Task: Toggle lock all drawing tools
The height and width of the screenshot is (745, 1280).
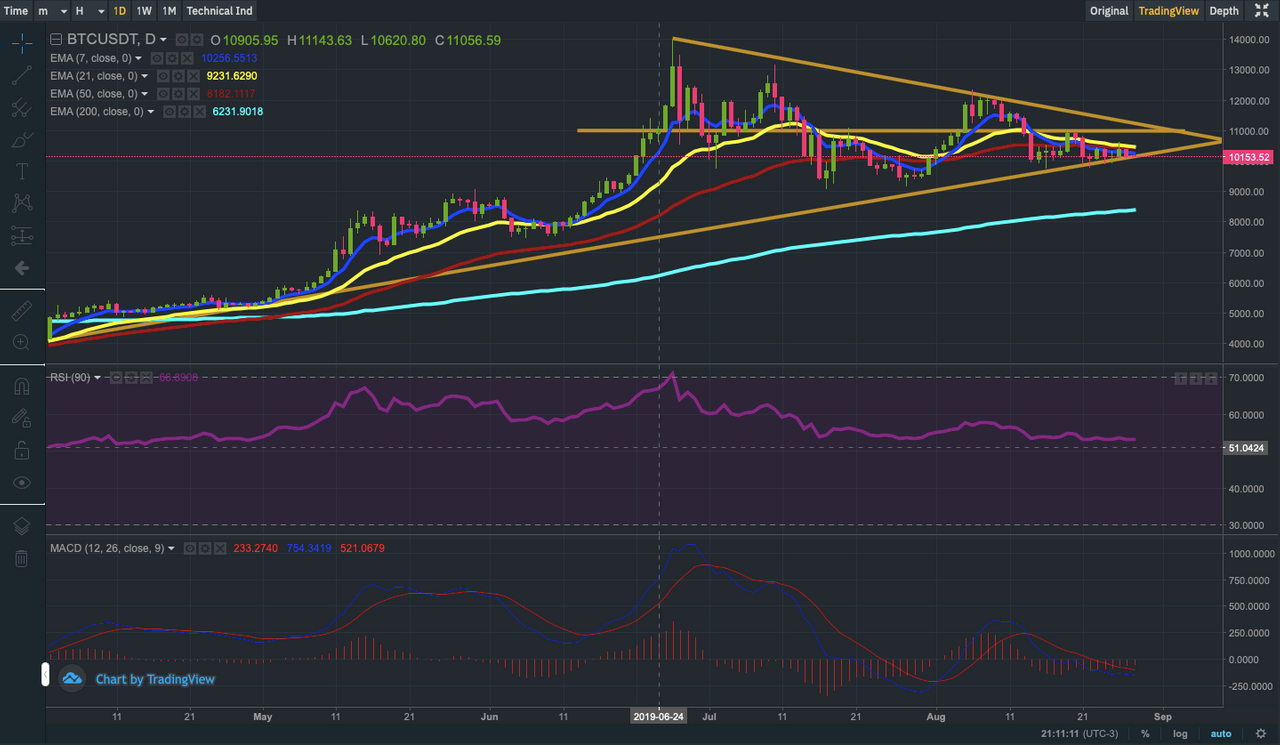Action: coord(21,450)
